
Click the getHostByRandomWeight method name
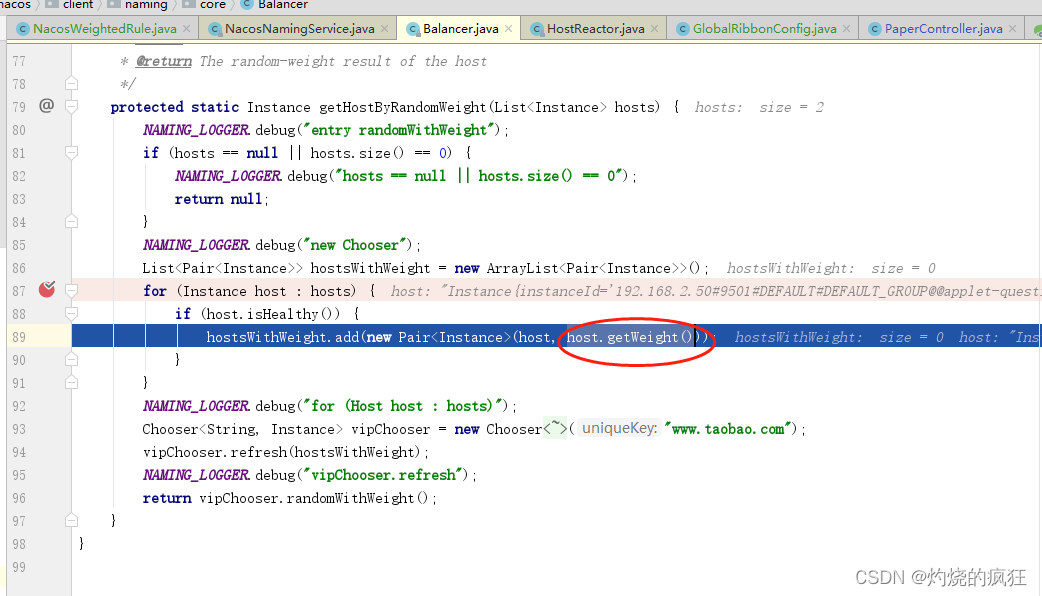pyautogui.click(x=403, y=107)
